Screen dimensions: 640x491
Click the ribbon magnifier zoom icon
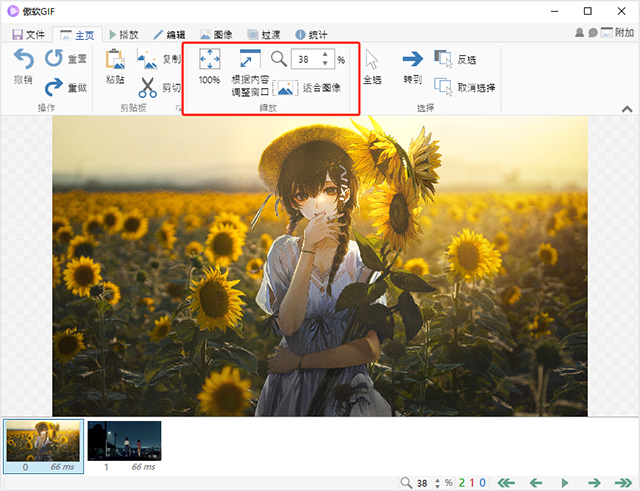click(279, 59)
